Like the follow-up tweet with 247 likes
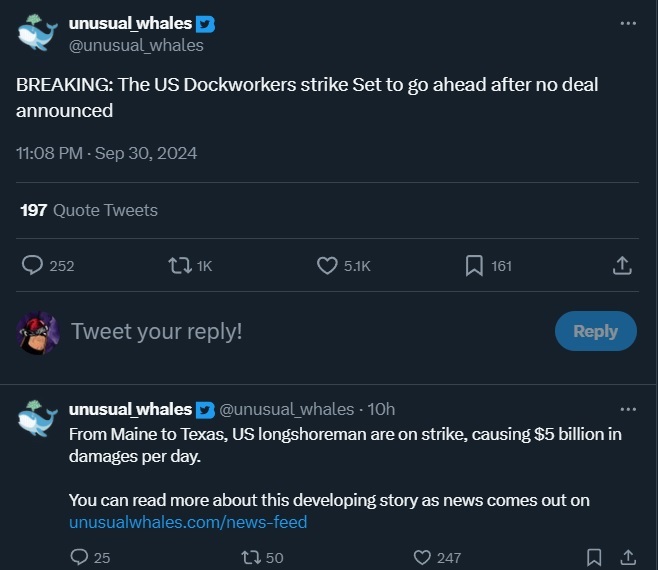 (x=423, y=557)
